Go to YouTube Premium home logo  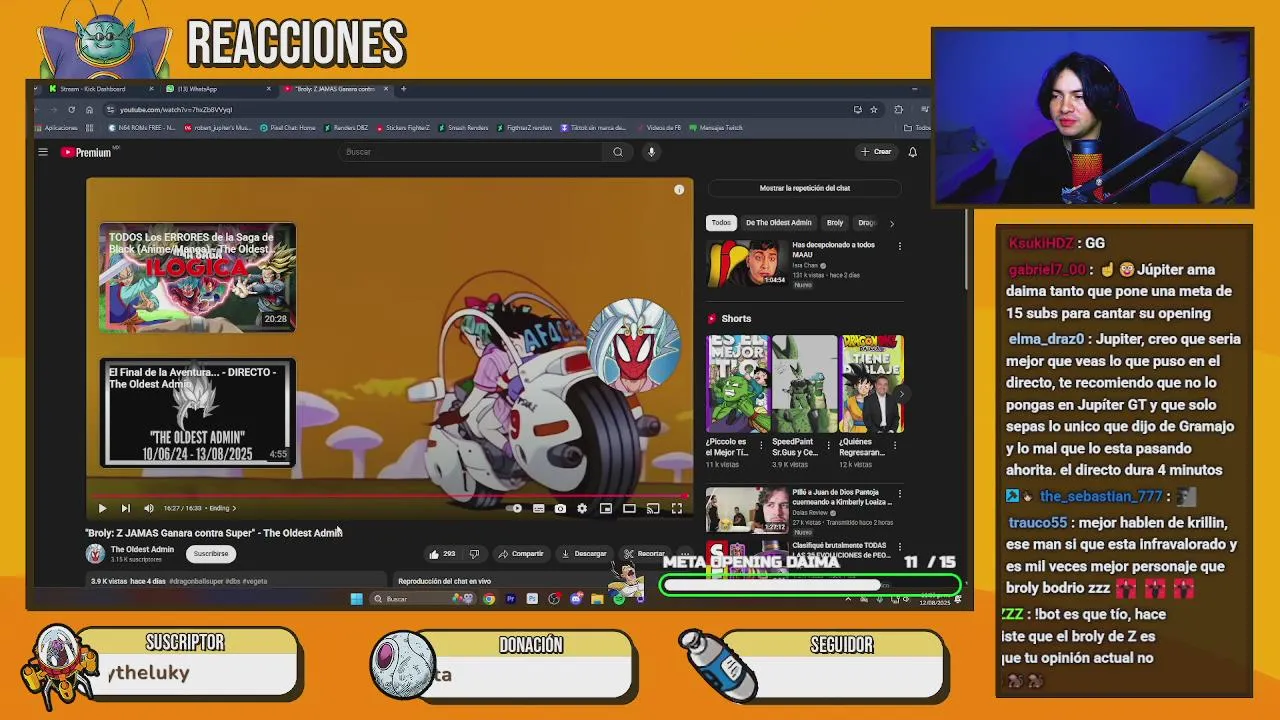coord(87,152)
